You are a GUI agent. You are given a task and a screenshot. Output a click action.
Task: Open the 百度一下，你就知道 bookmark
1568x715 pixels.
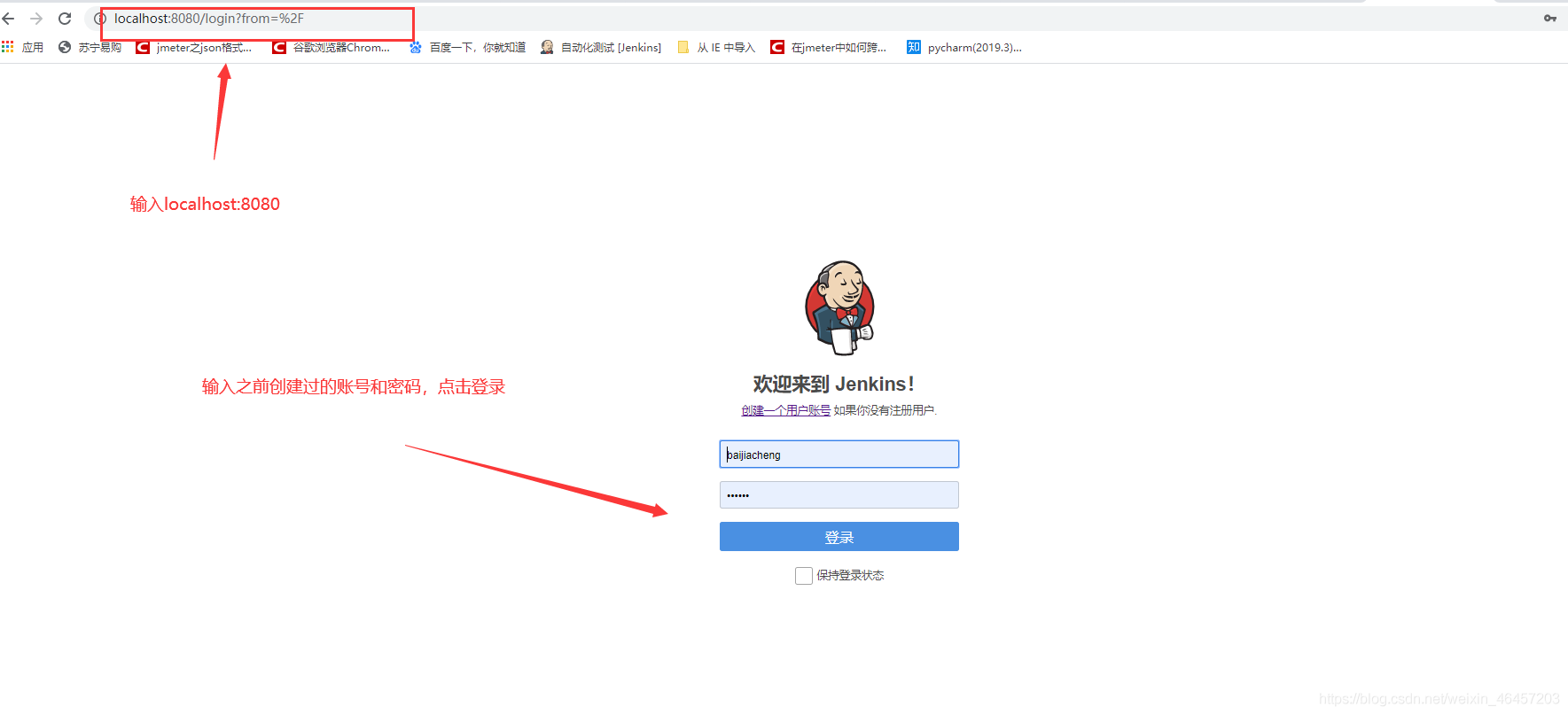(467, 47)
